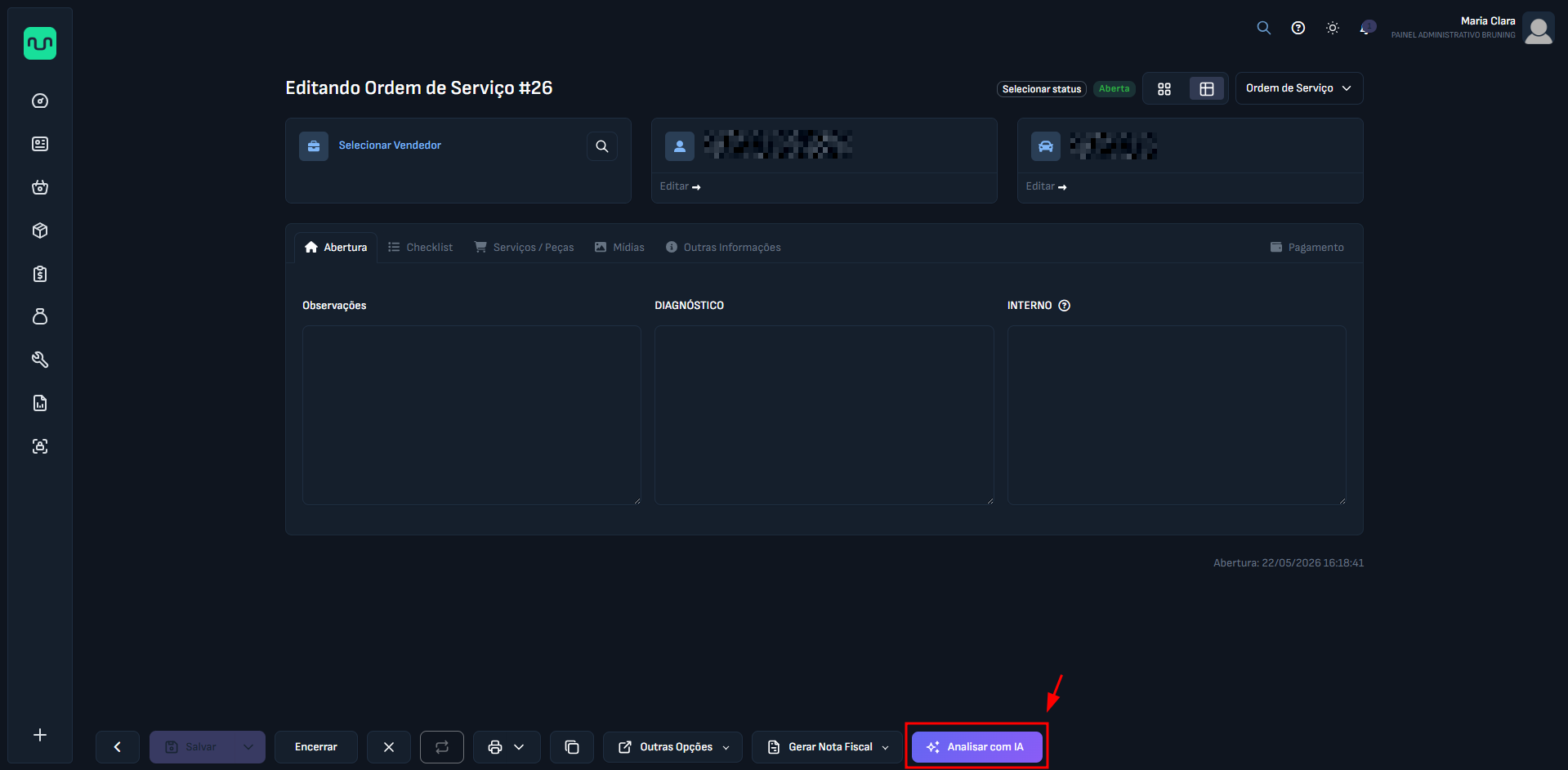This screenshot has height=770, width=1568.
Task: Go to the Mídias tab
Action: pyautogui.click(x=619, y=248)
